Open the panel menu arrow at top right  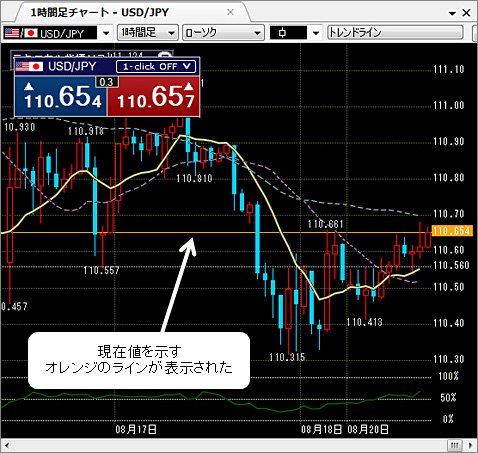click(452, 13)
